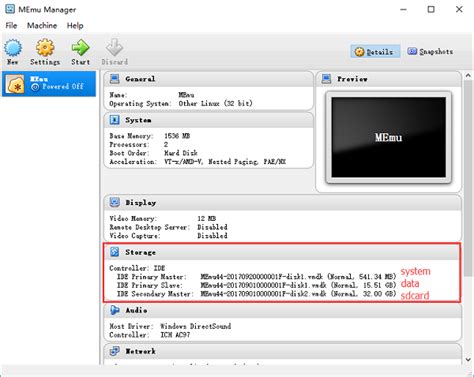Click the MEmu preview thumbnail
Viewport: 474px width, 377px height.
click(388, 137)
